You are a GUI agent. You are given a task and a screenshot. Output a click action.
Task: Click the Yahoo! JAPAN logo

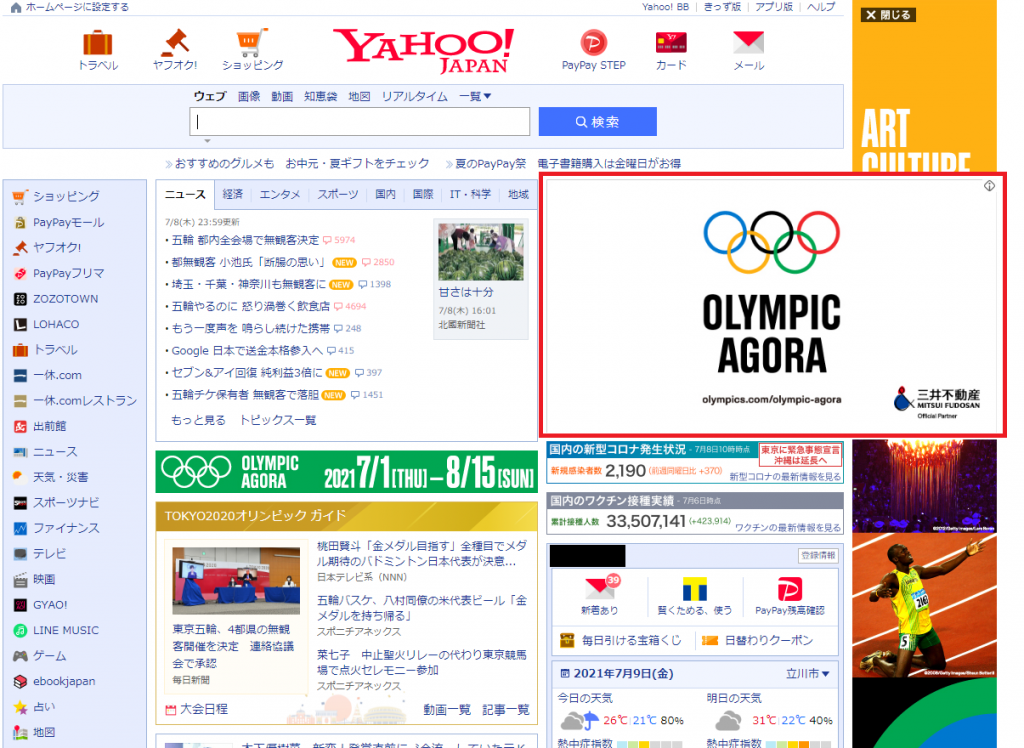coord(423,50)
